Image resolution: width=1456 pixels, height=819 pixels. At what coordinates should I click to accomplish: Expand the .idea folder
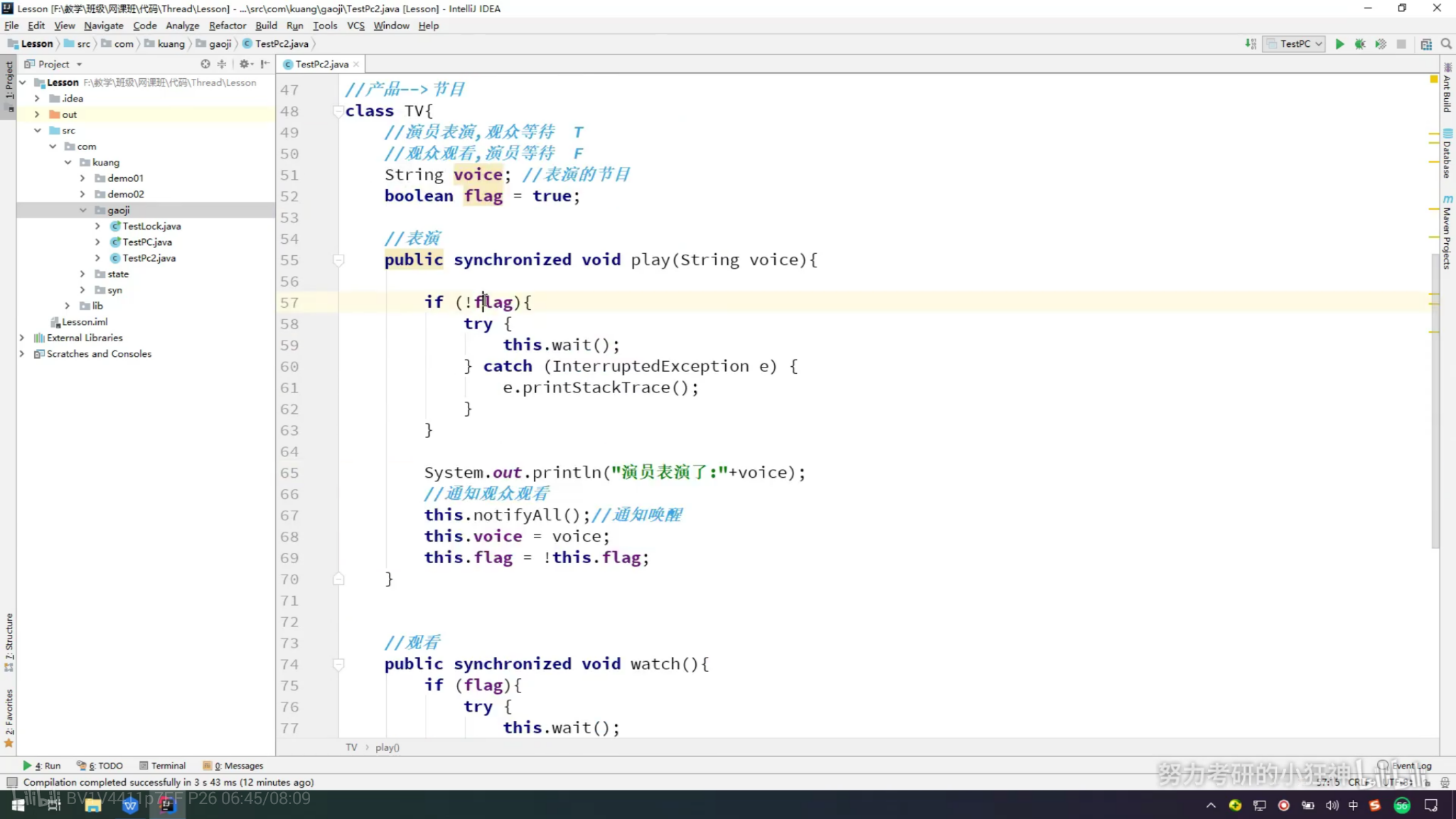pyautogui.click(x=37, y=98)
